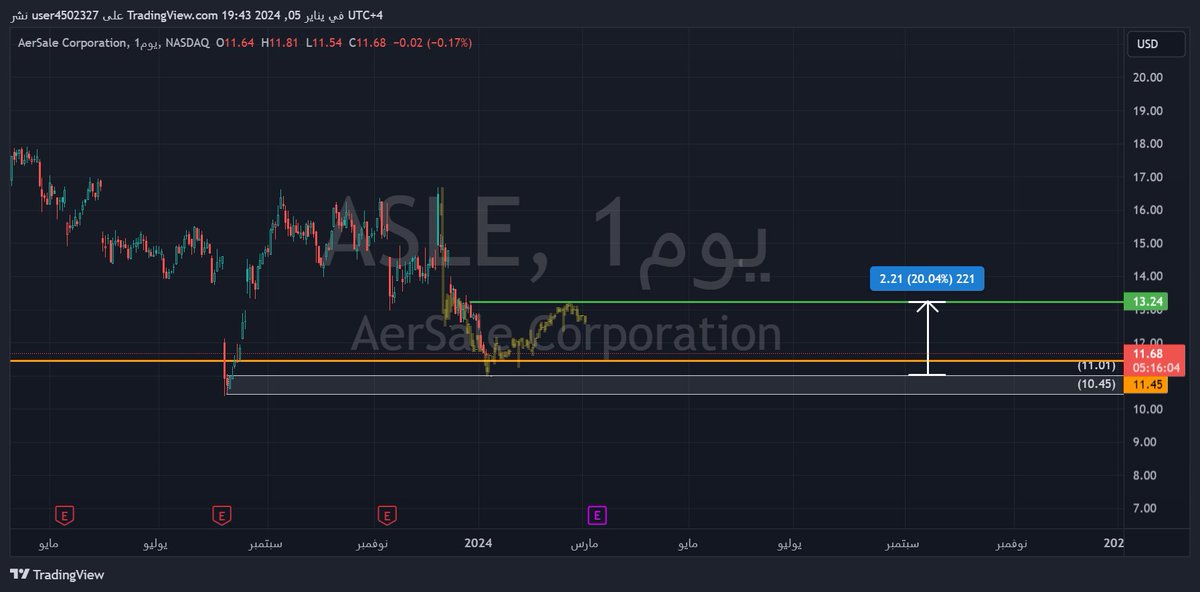The image size is (1200, 592).
Task: Click the 18.00 price axis label
Action: tap(1146, 144)
